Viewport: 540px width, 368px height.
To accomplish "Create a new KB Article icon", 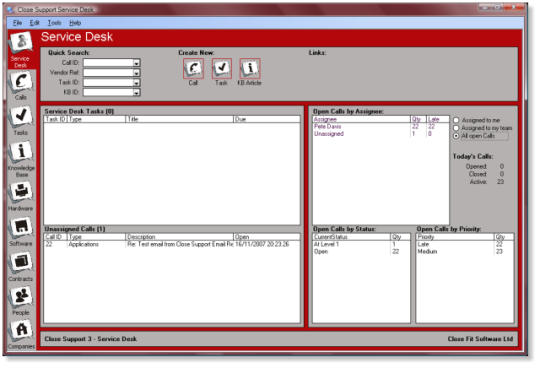I will tap(250, 68).
